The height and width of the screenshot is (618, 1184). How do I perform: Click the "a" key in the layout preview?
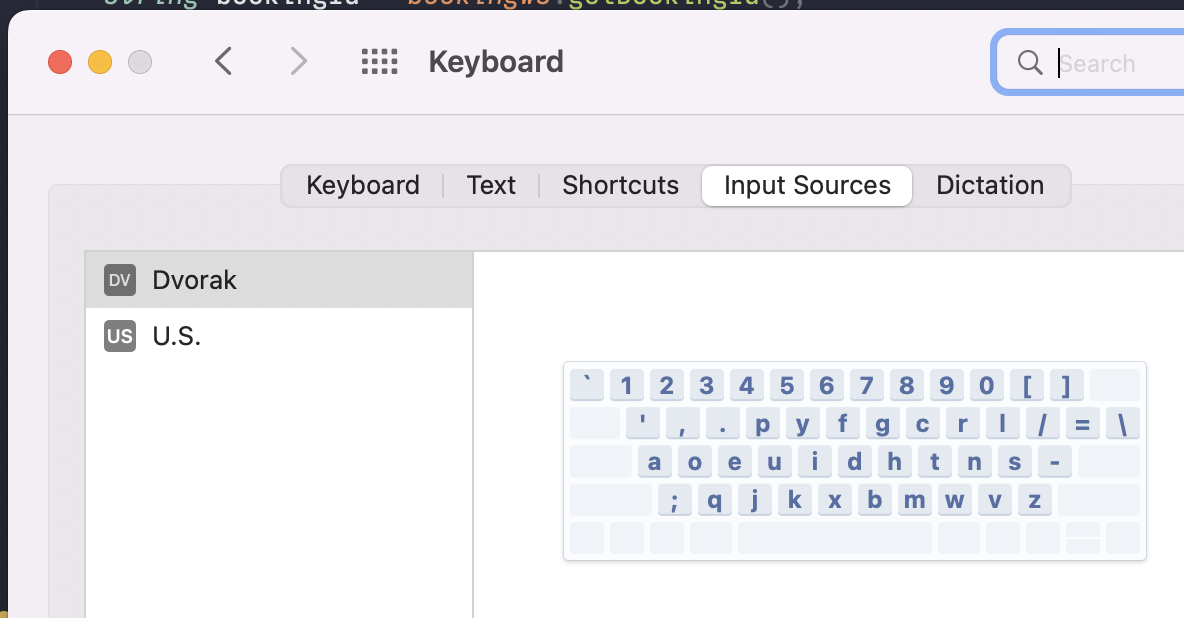(x=655, y=461)
